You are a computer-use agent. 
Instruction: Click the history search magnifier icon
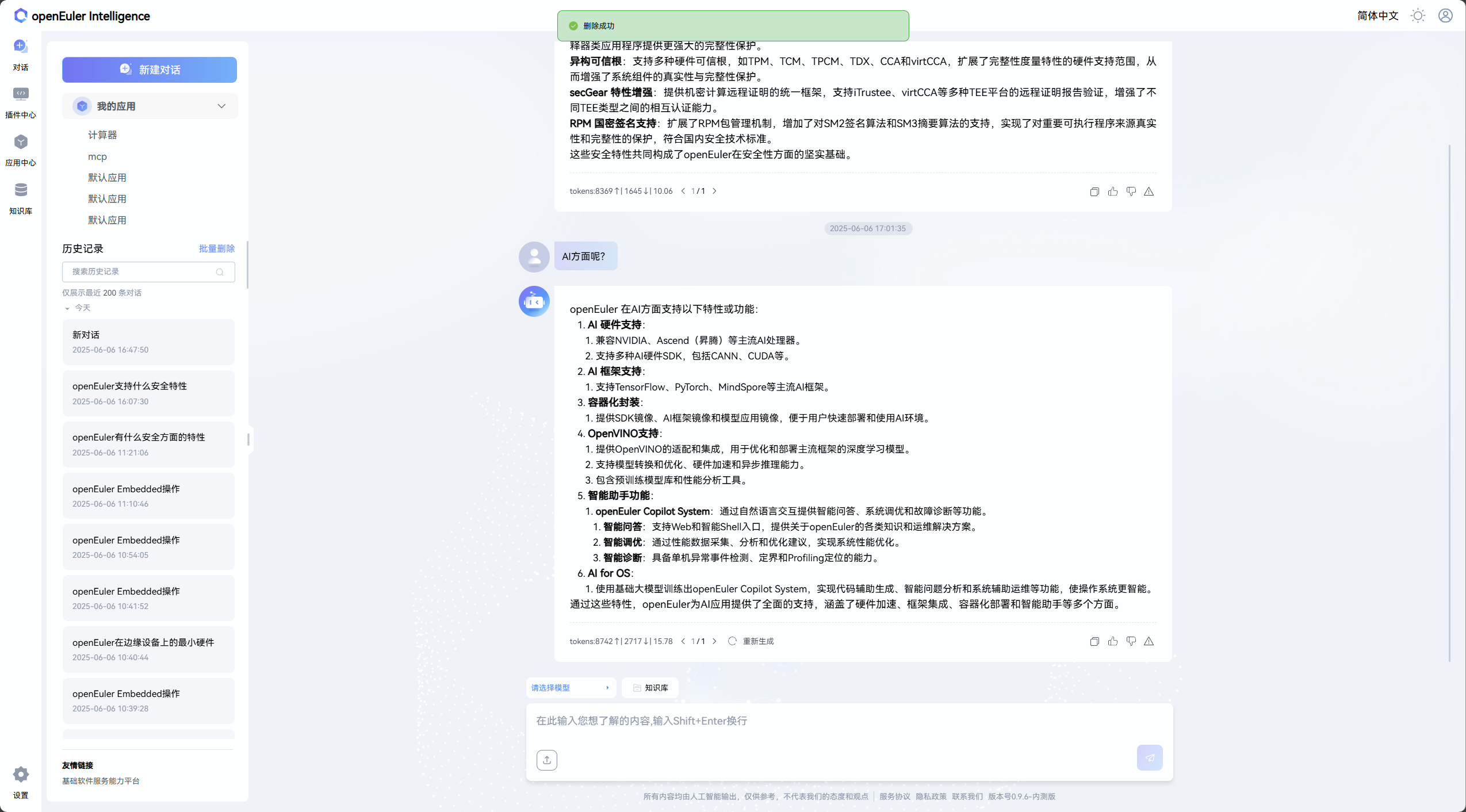coord(220,272)
